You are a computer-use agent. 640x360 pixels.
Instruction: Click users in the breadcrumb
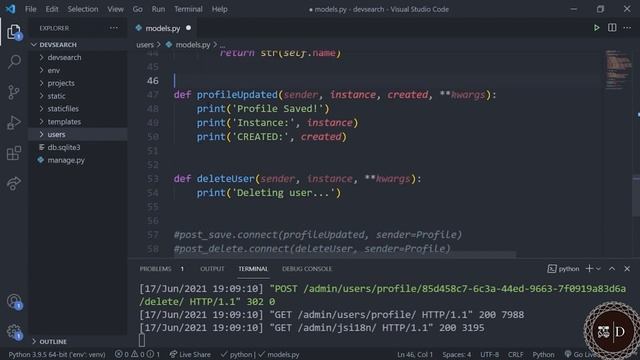click(x=145, y=44)
